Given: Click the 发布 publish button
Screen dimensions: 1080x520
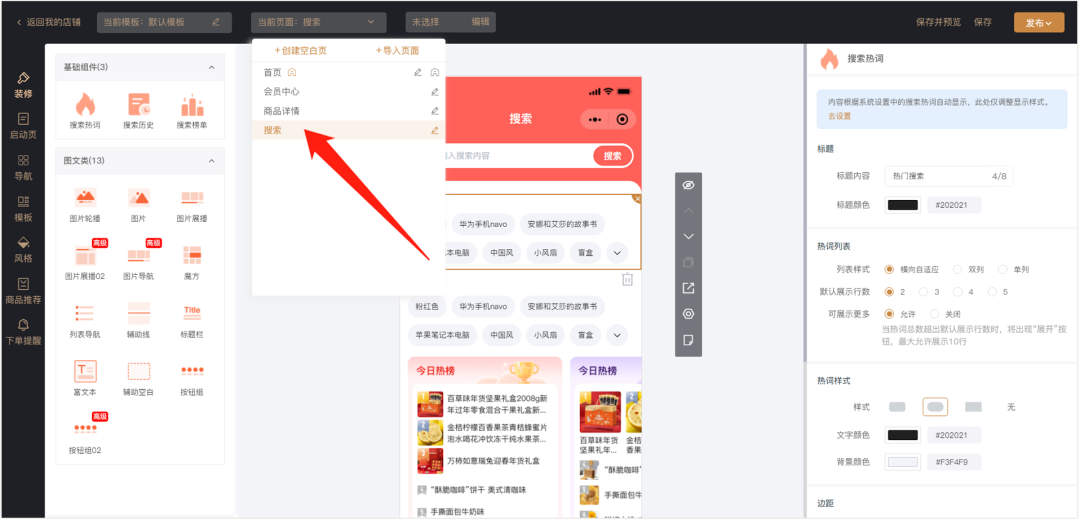Looking at the screenshot, I should click(x=1038, y=22).
